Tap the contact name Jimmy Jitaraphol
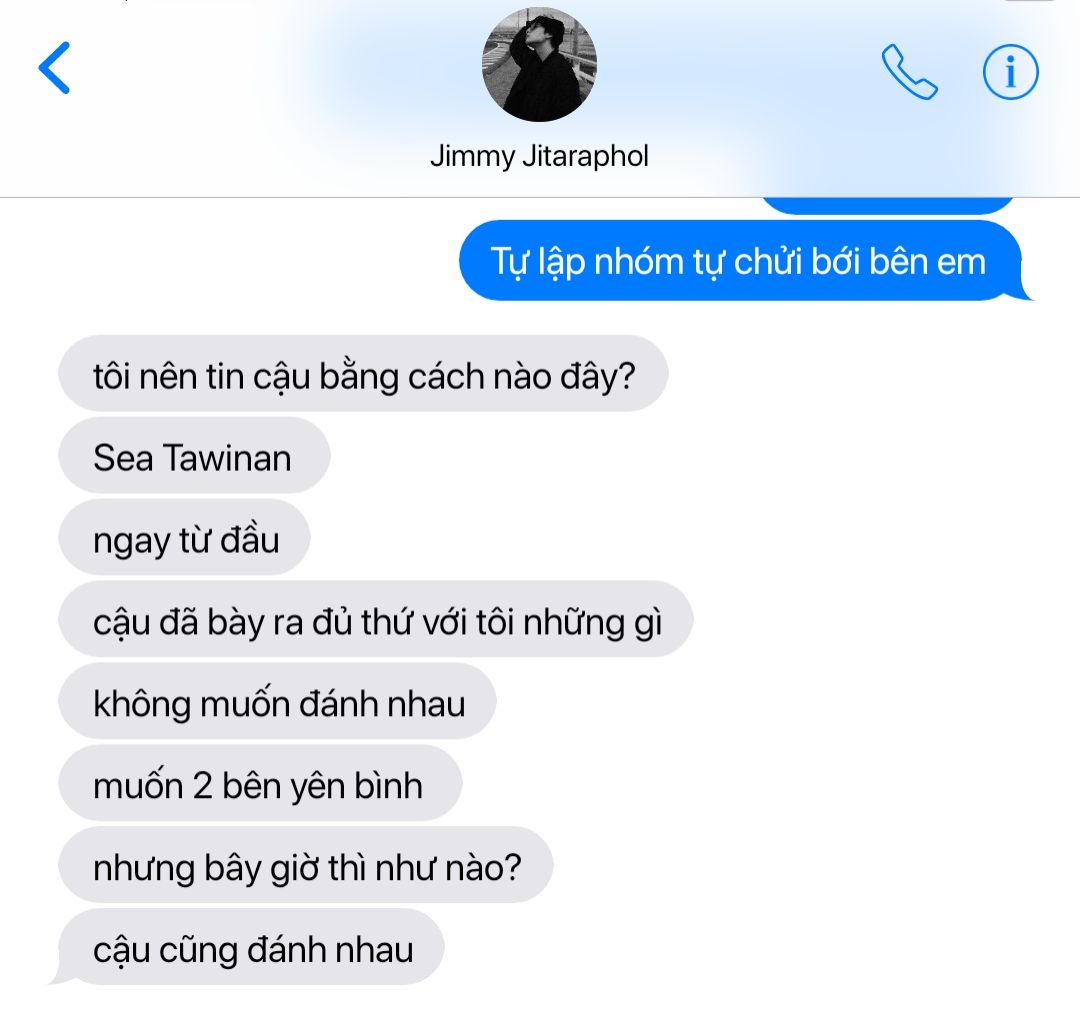This screenshot has height=1017, width=1080. point(539,156)
